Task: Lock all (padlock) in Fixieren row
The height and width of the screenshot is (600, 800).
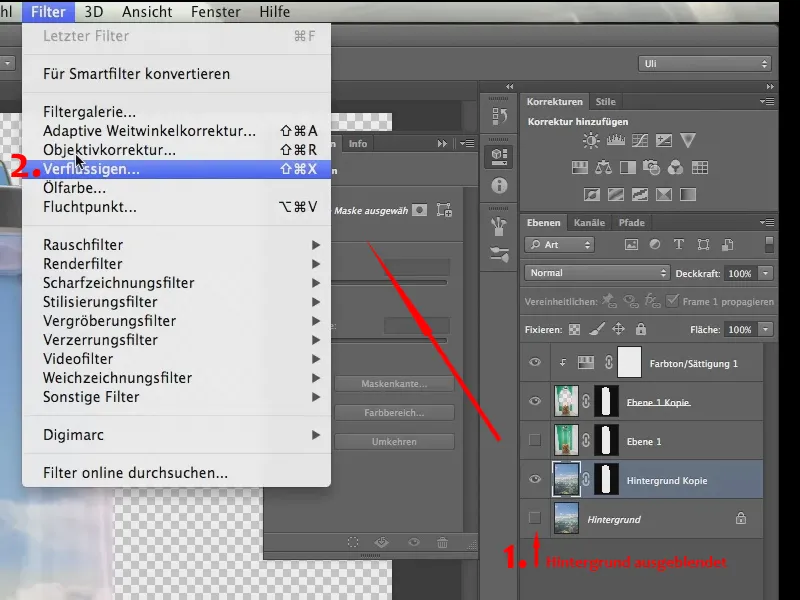Action: coord(641,329)
